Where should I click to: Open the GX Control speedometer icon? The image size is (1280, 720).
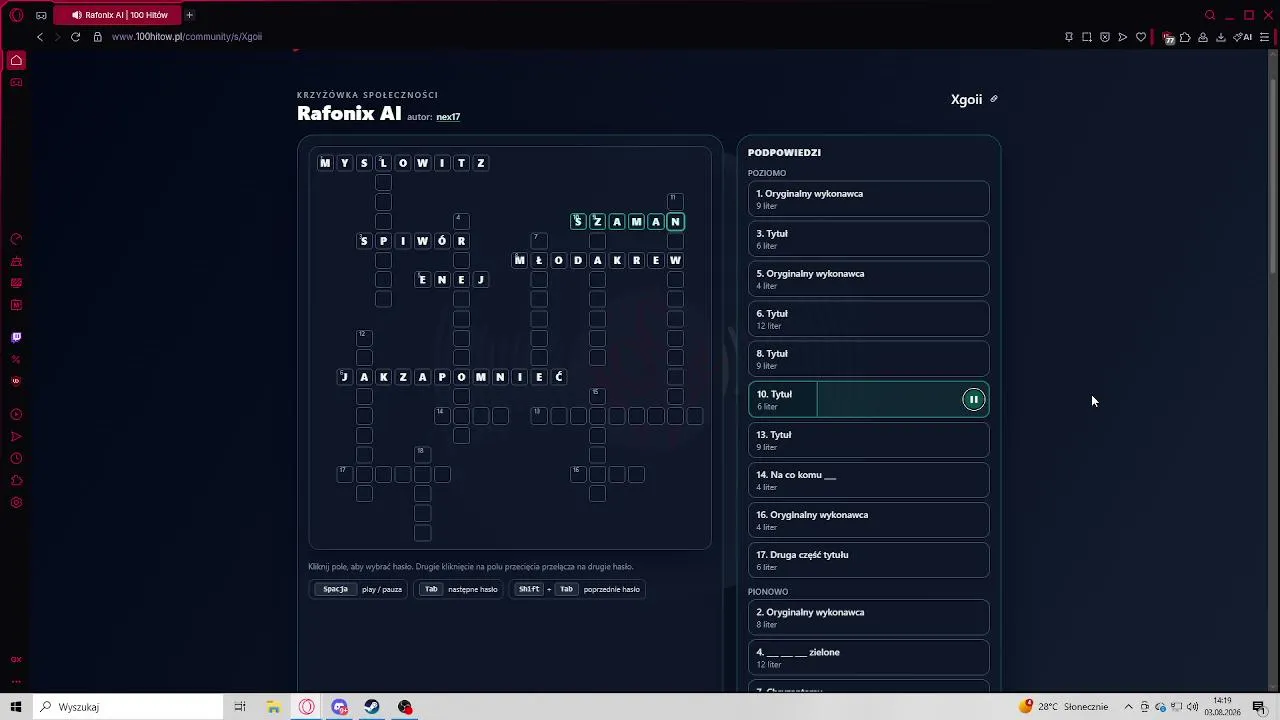coord(16,239)
